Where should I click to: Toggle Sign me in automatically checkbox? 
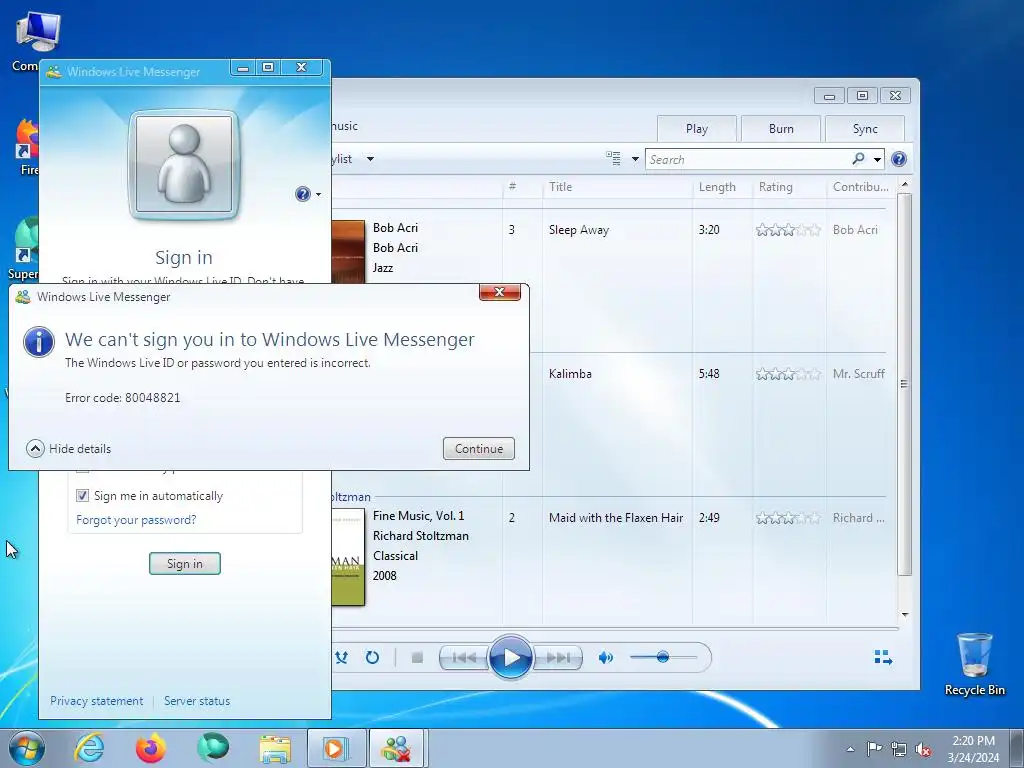click(82, 496)
